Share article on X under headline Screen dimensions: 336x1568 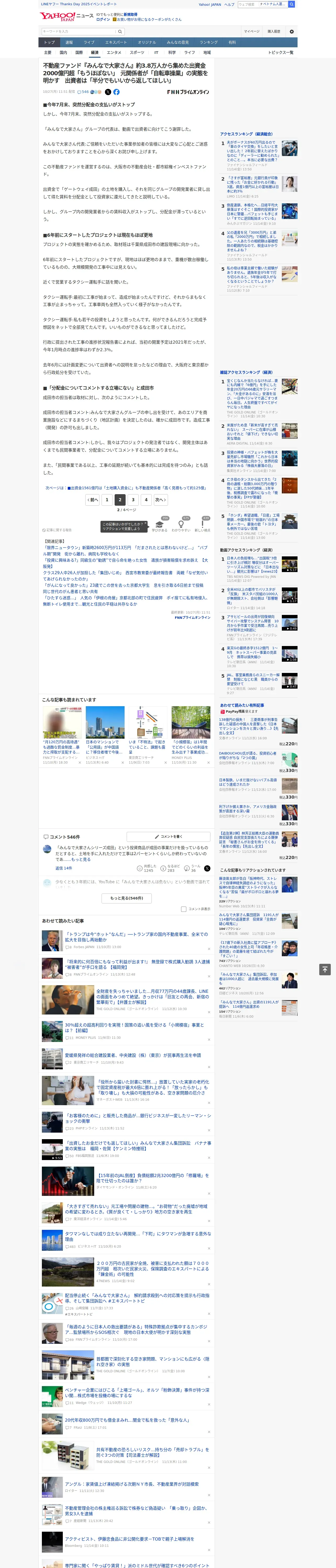[108, 92]
